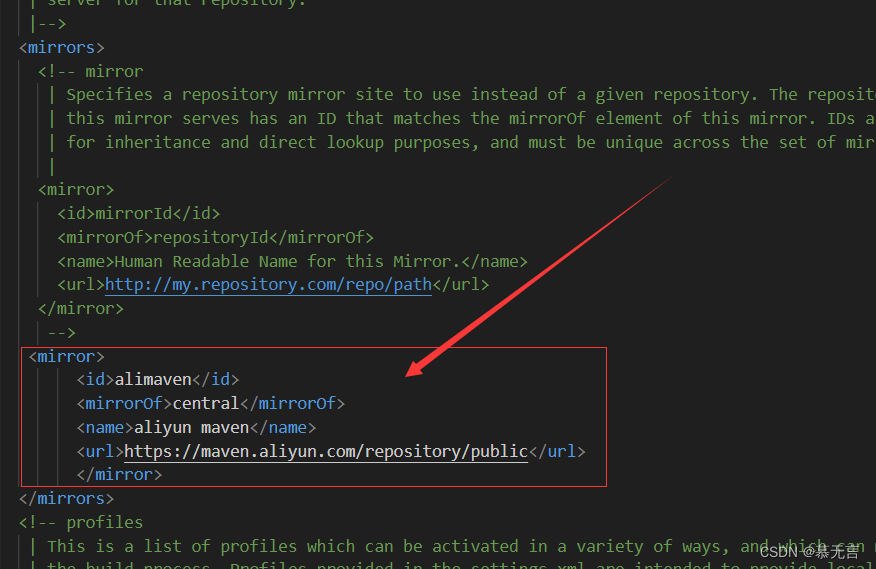
Task: Click the '<!-- profiles' comment line
Action: coord(81,522)
